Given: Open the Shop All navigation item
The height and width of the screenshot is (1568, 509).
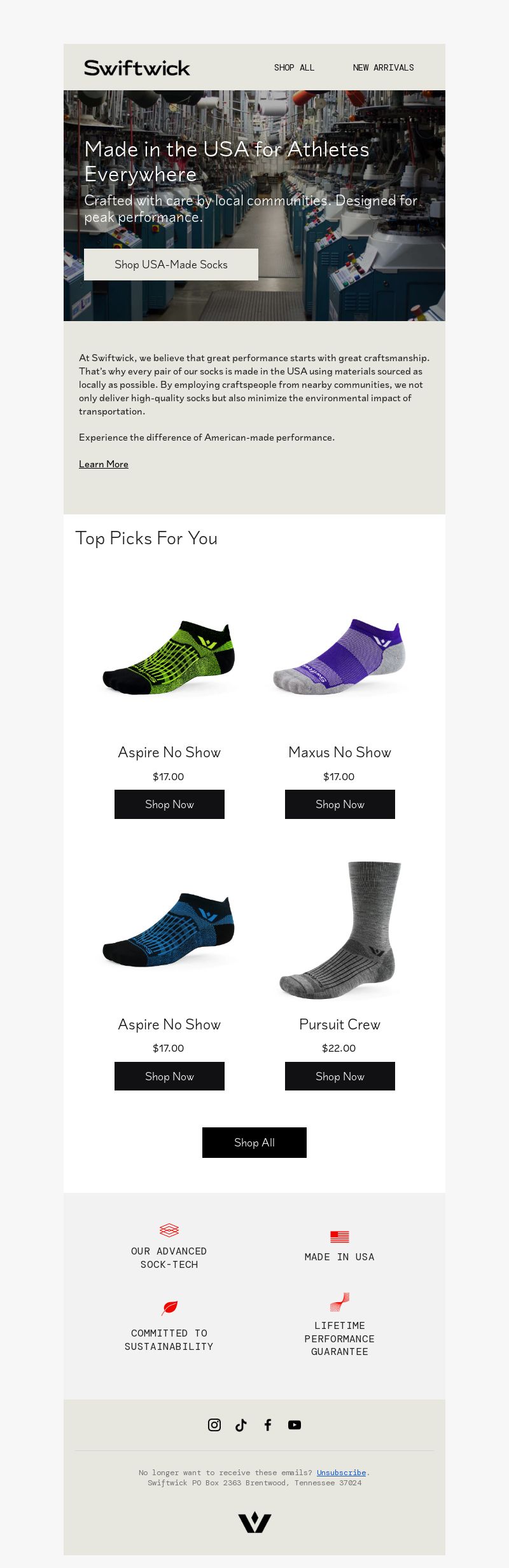Looking at the screenshot, I should pos(294,68).
